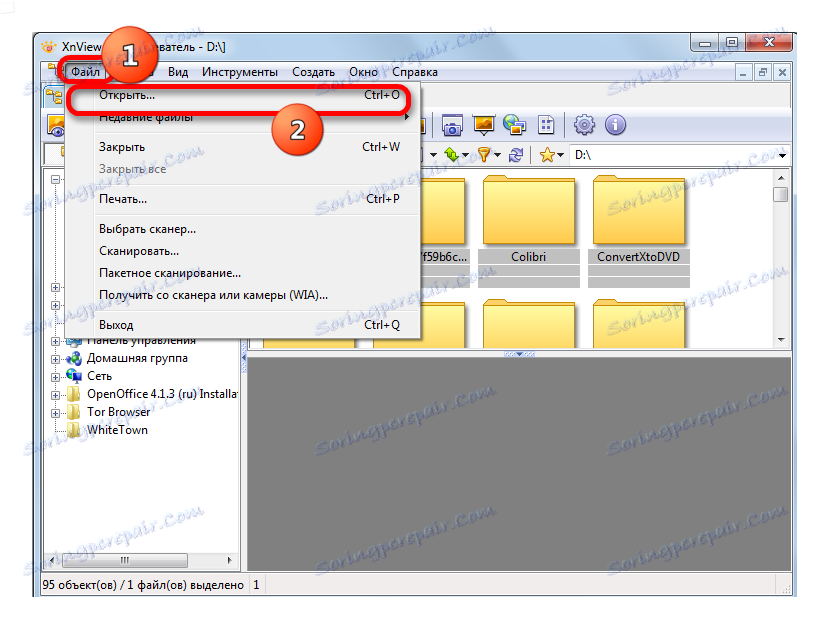Expand the Tor Browser tree node
The height and width of the screenshot is (629, 829).
pos(55,413)
